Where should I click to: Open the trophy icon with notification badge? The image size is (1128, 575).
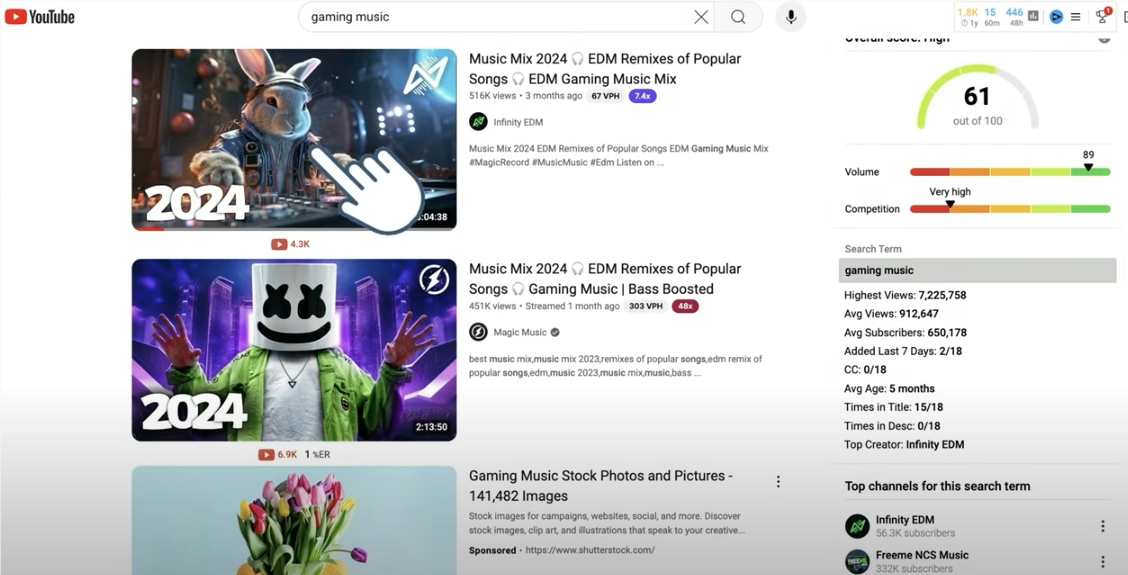[1102, 16]
